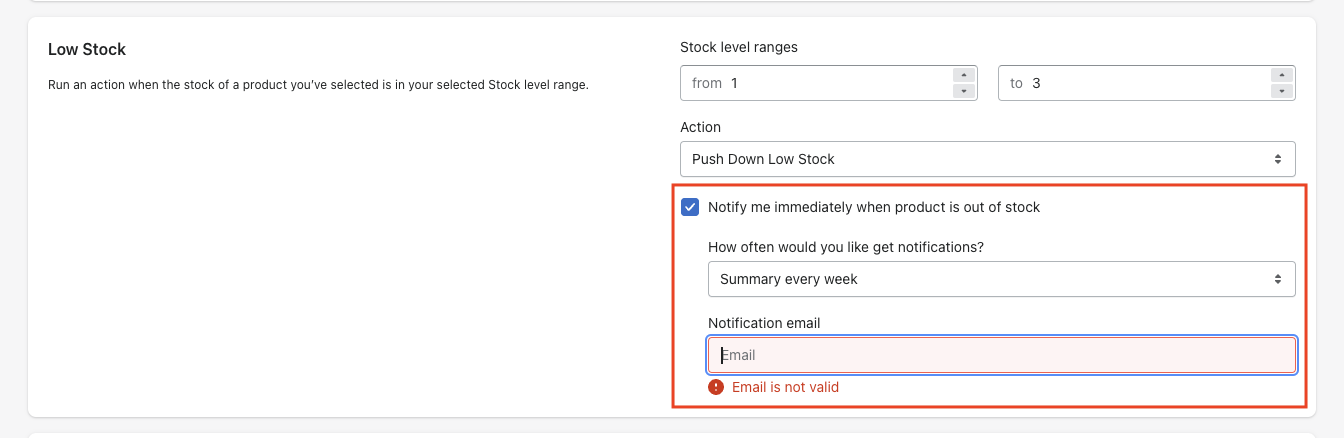
Task: Click the Low Stock section heading
Action: click(x=87, y=49)
